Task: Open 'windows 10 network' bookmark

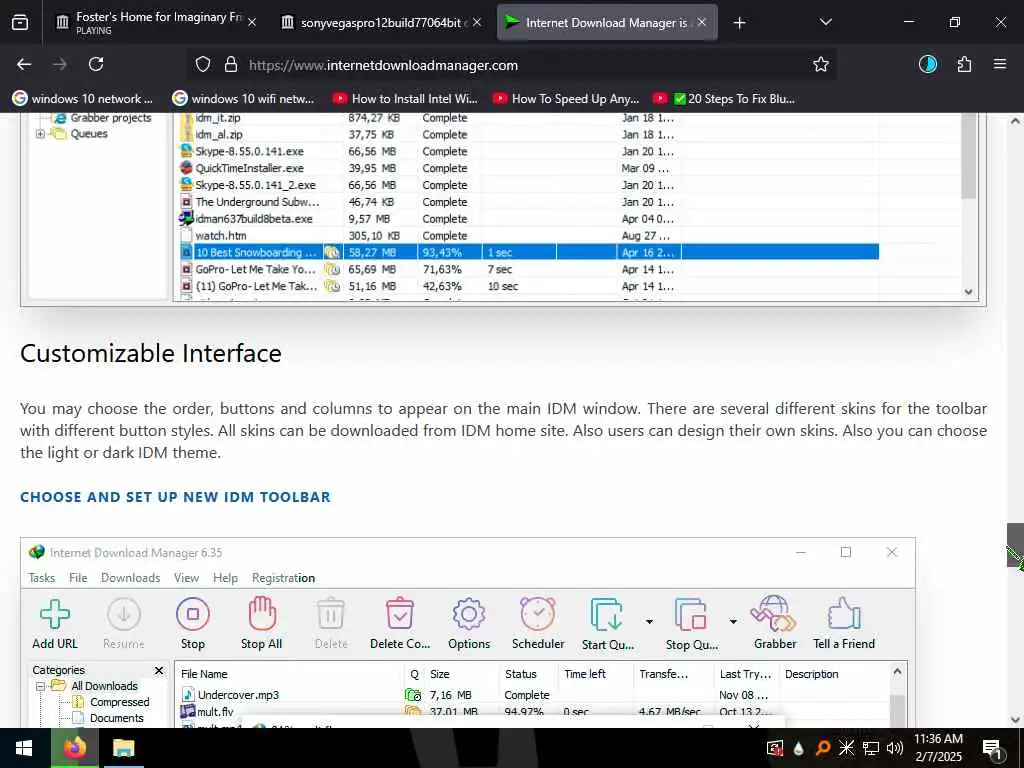Action: [83, 99]
